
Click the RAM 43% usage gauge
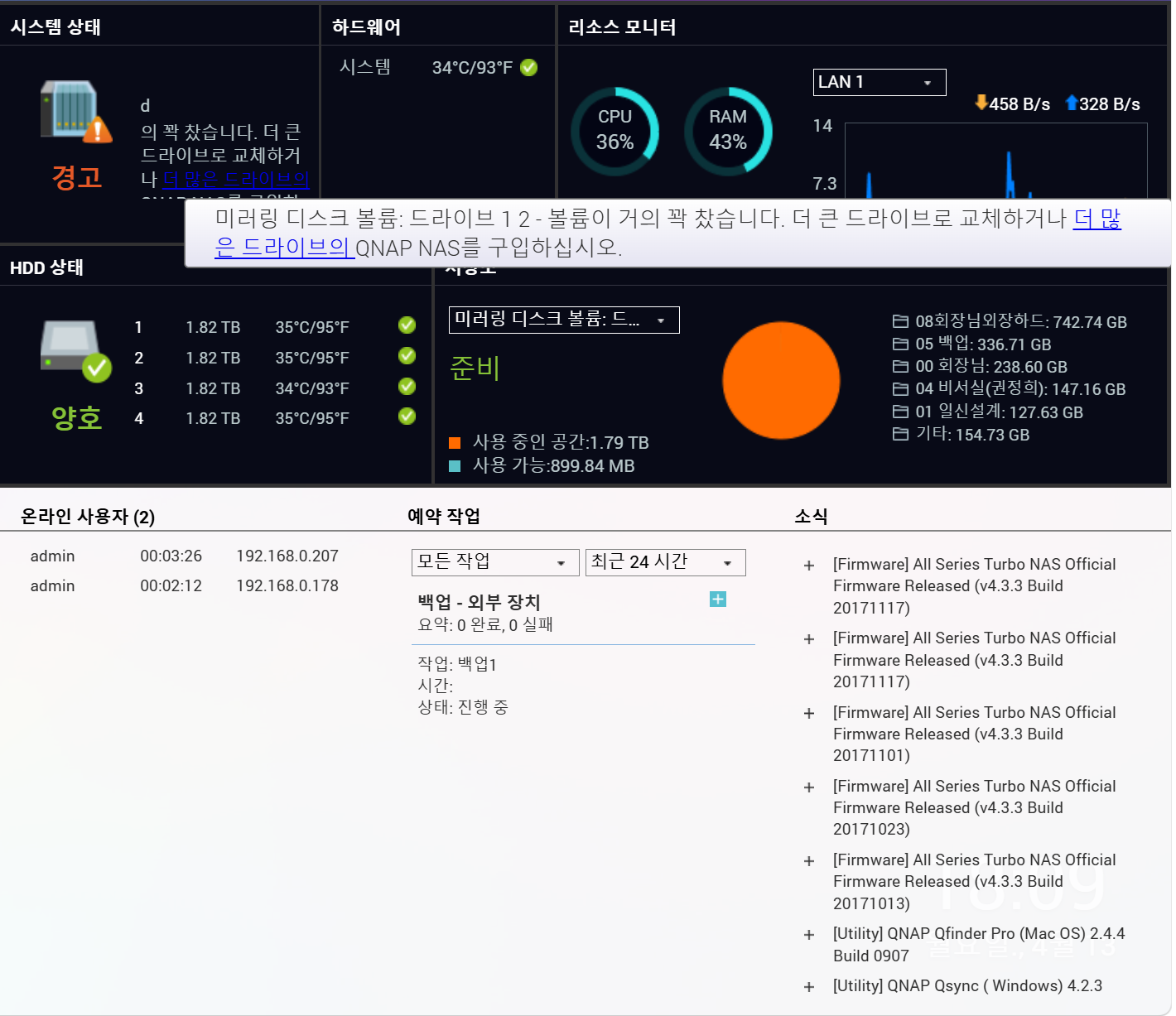728,131
